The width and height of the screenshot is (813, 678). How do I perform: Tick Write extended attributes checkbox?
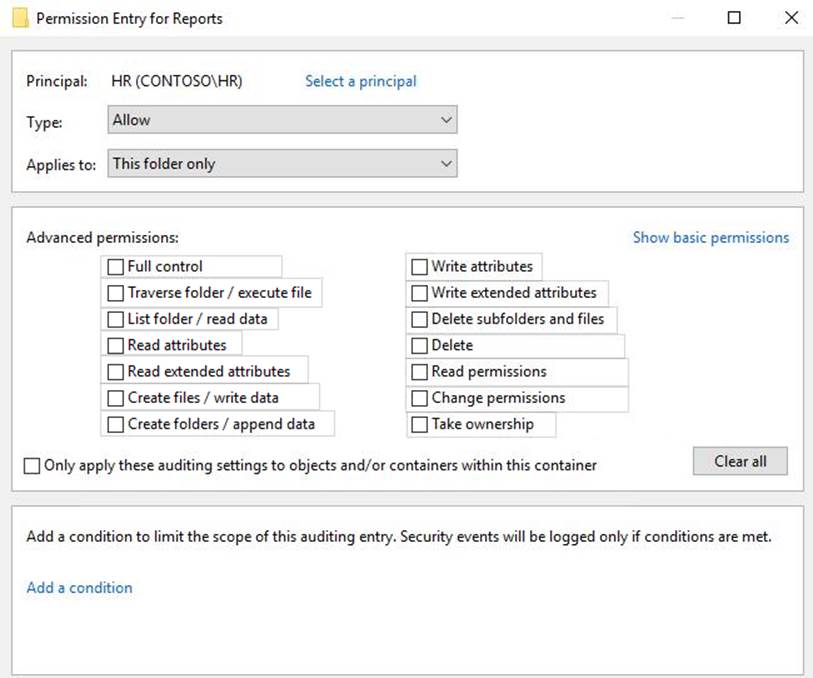[420, 293]
